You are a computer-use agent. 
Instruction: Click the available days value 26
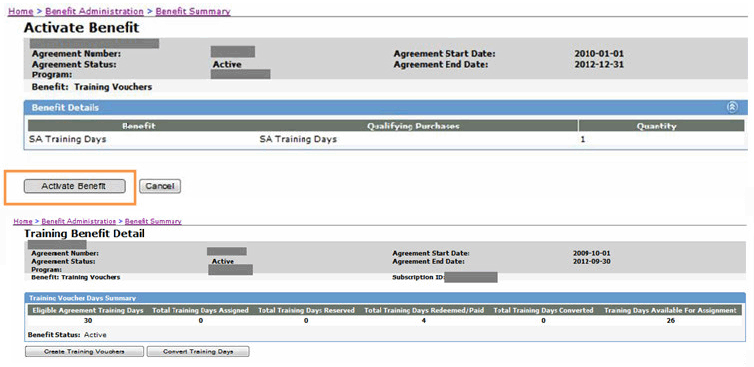point(671,320)
